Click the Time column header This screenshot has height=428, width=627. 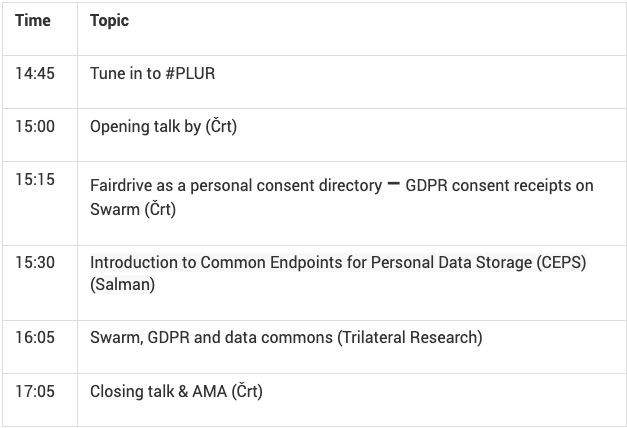[32, 20]
